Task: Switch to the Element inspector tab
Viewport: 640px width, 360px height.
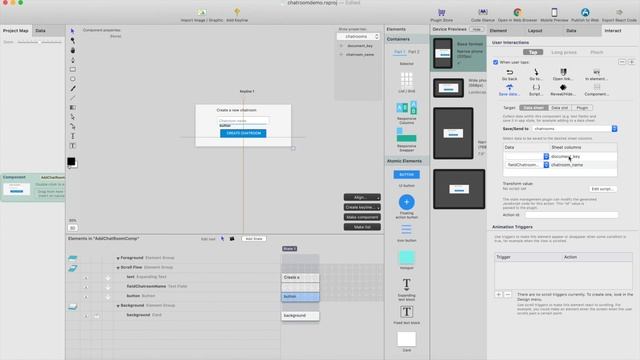Action: 498,31
